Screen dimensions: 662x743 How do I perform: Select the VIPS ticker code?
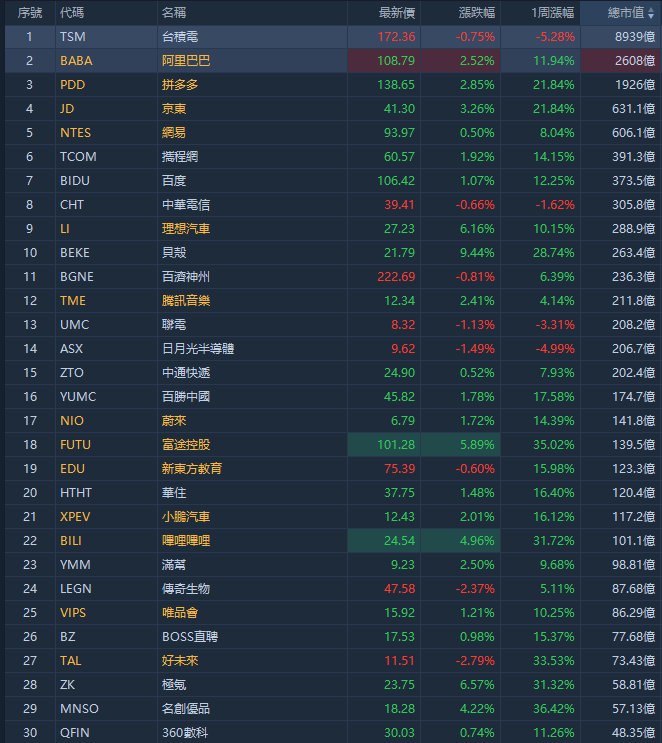pyautogui.click(x=73, y=613)
